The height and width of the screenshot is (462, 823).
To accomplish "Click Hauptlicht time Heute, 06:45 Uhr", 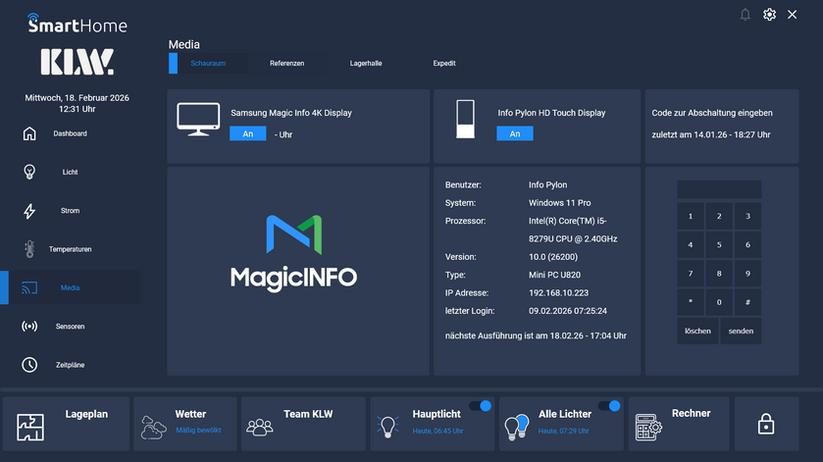I will click(438, 431).
